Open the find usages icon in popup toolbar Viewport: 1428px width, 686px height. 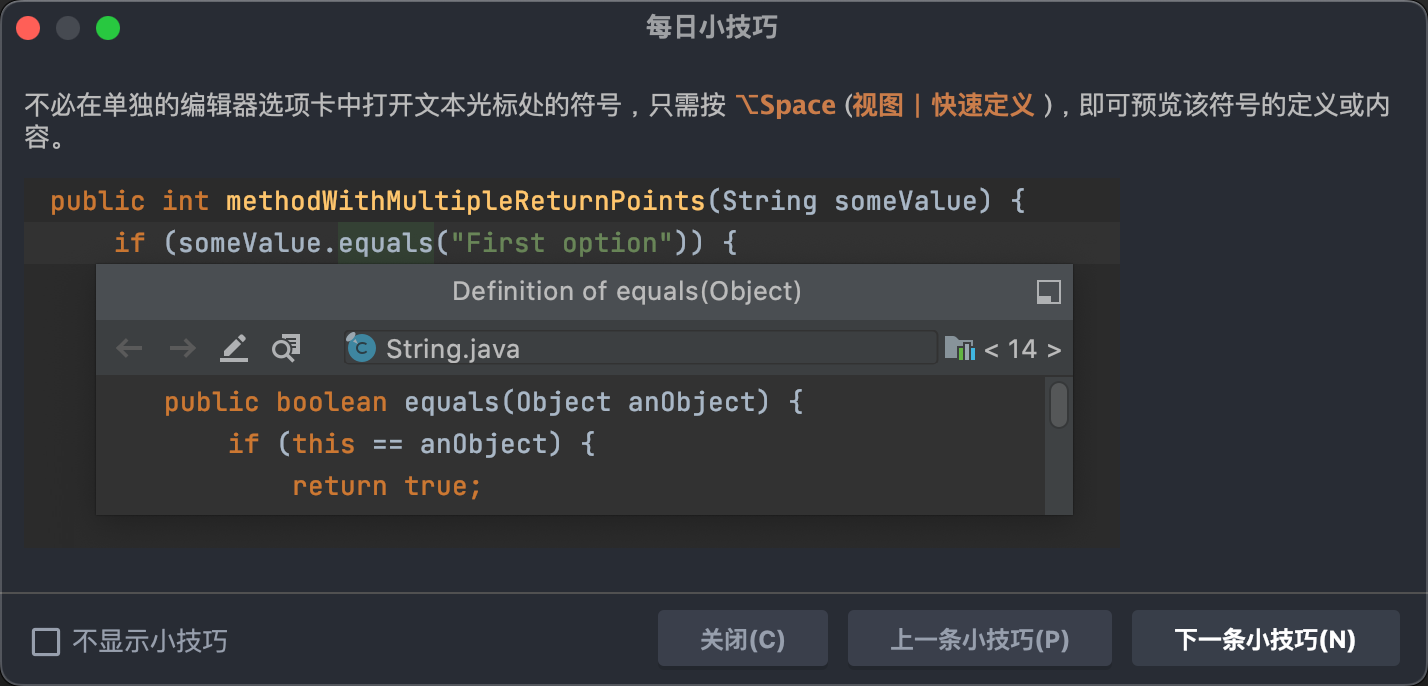[285, 348]
